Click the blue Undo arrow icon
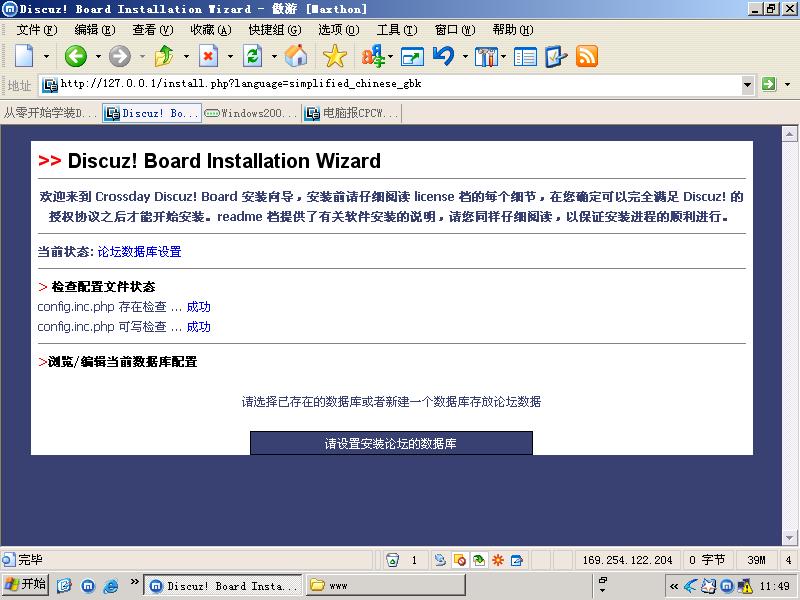This screenshot has width=800, height=600. tap(443, 56)
